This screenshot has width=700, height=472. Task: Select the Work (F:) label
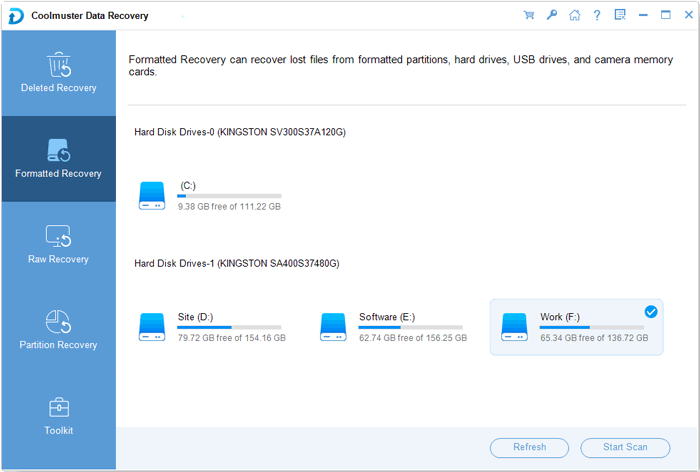(560, 317)
